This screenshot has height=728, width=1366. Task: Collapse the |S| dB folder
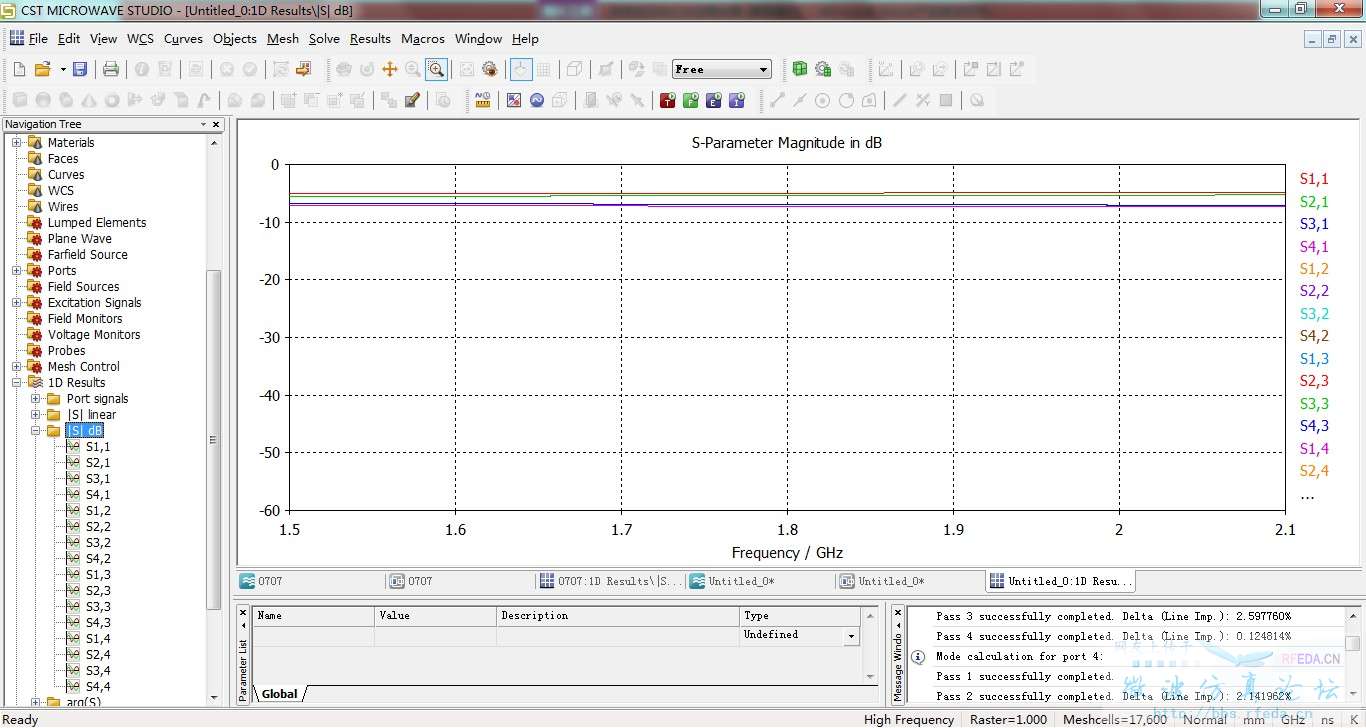point(36,431)
